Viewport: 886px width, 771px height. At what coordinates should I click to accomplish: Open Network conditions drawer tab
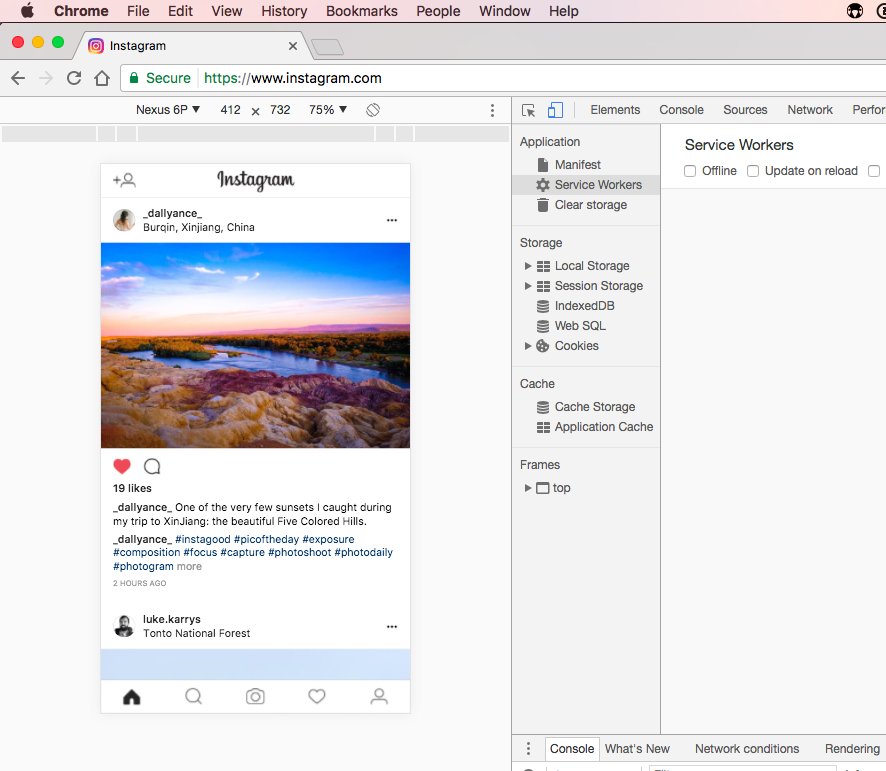click(747, 749)
